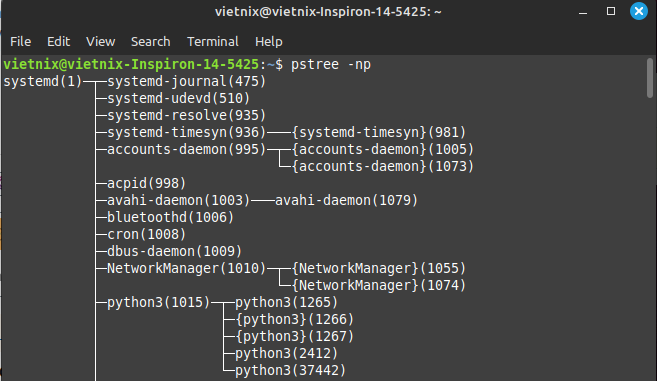Screen dimensions: 657x381
Task: Click the green prompt vietnix@vietnix-Inspiron-14-5425
Action: pyautogui.click(x=131, y=65)
